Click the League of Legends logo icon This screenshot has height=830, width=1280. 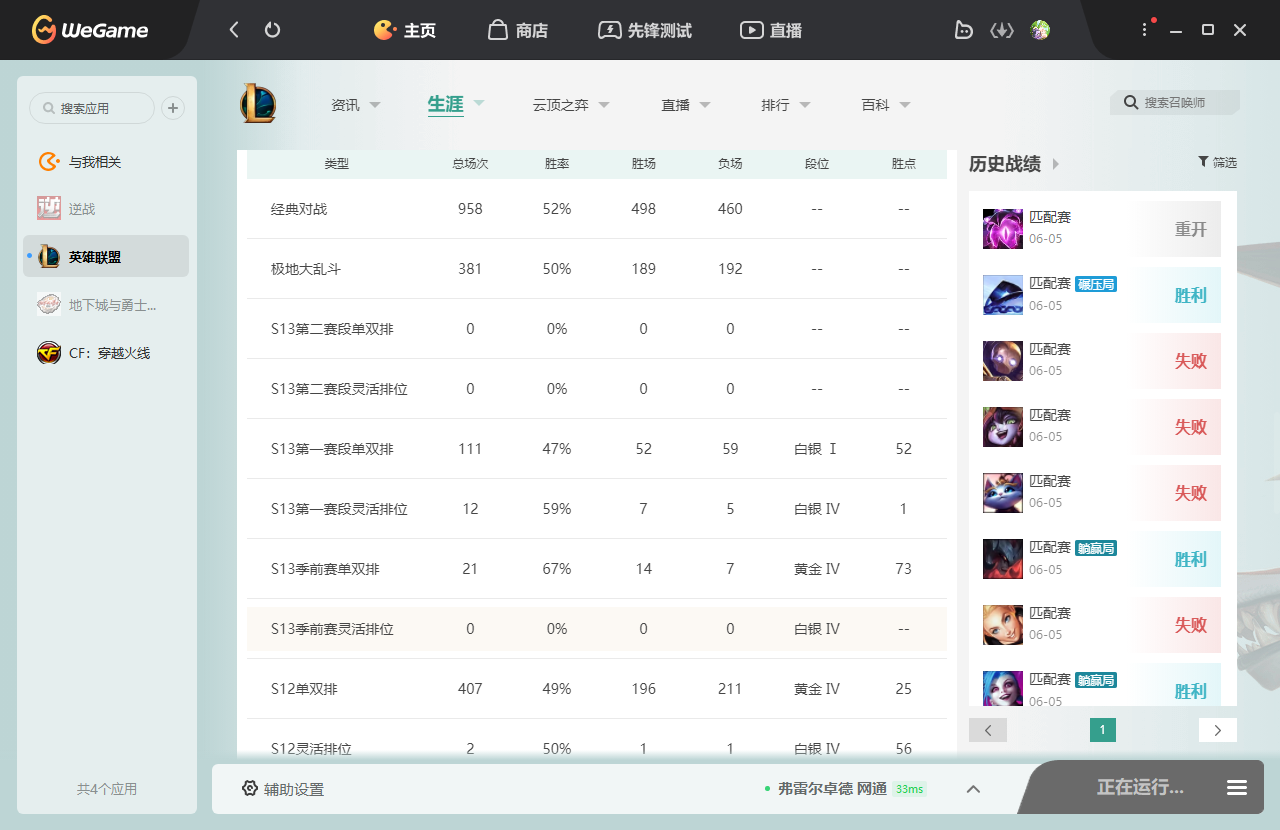[258, 104]
